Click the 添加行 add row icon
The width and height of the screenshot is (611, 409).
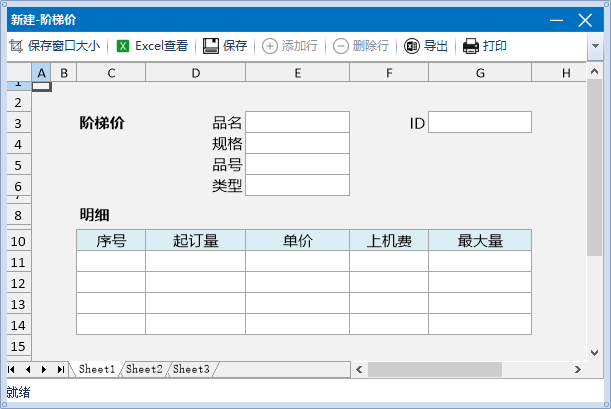point(270,46)
